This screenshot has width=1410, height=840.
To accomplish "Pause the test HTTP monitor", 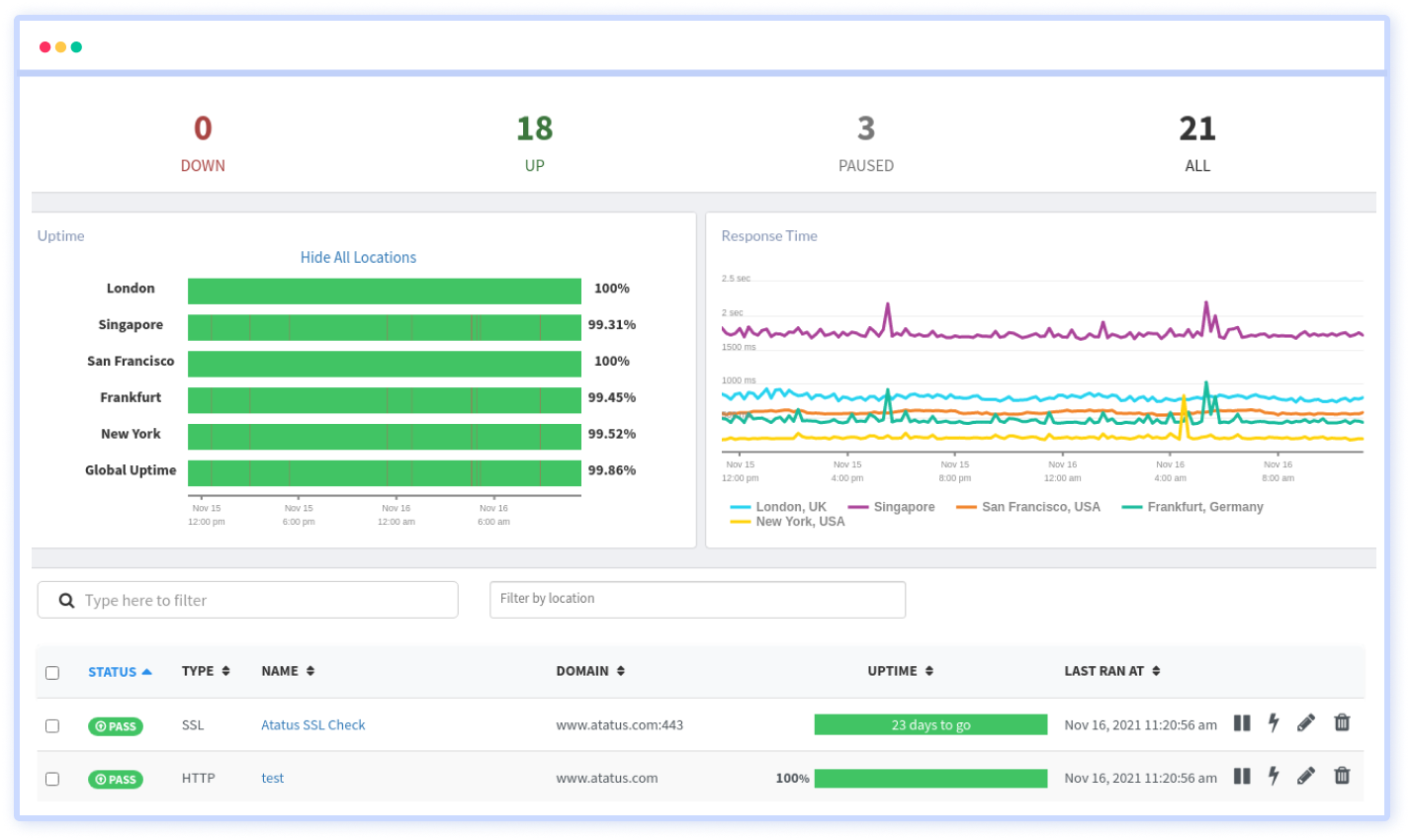I will [x=1242, y=779].
